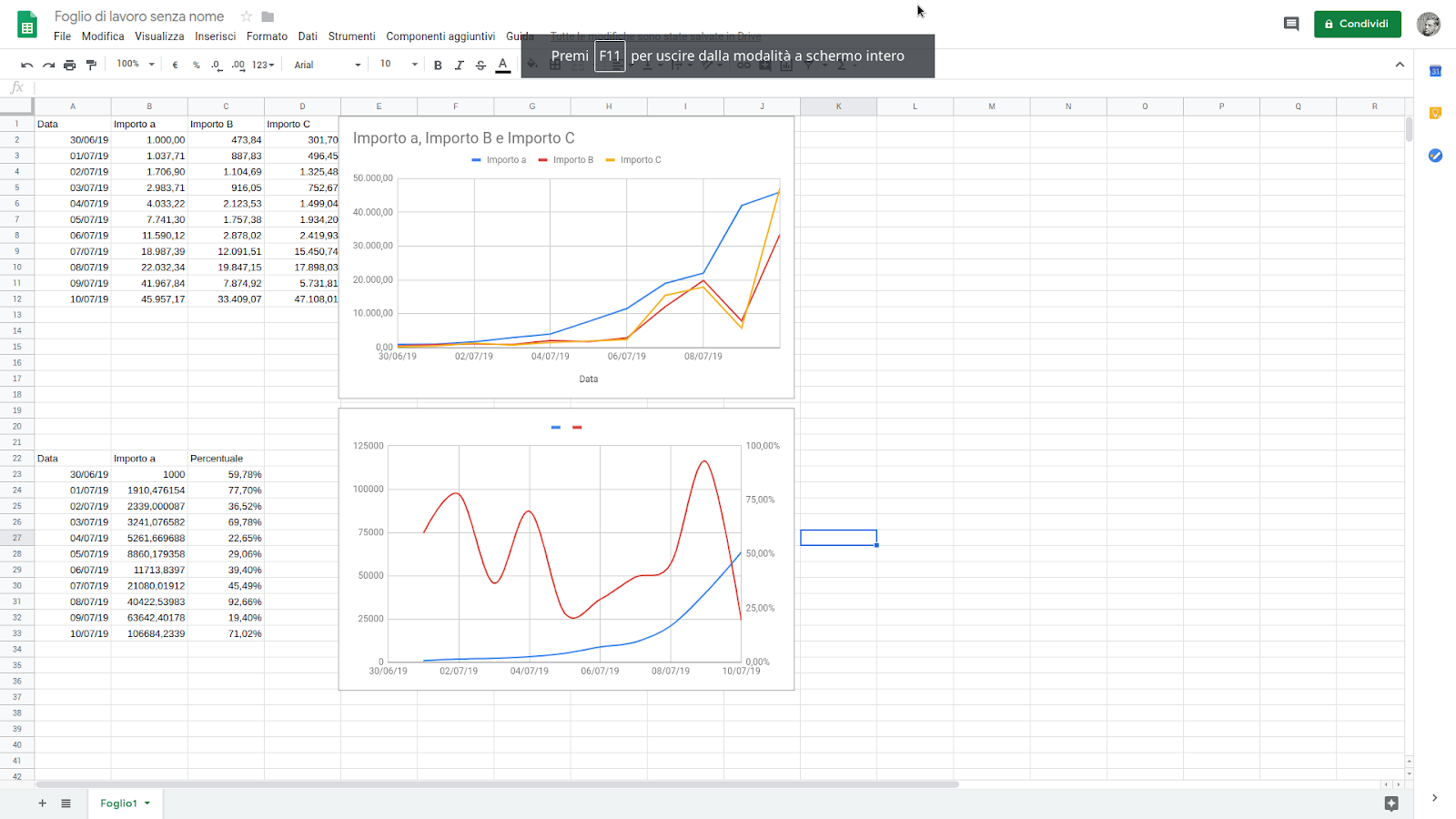The height and width of the screenshot is (819, 1456).
Task: Print the spreadsheet
Action: 70,65
